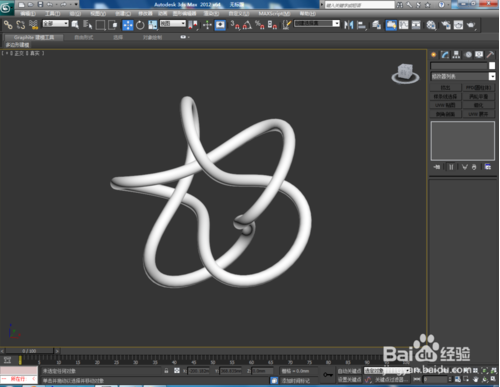Open the Rendered Frame Window icon
The width and height of the screenshot is (500, 387).
pos(458,25)
